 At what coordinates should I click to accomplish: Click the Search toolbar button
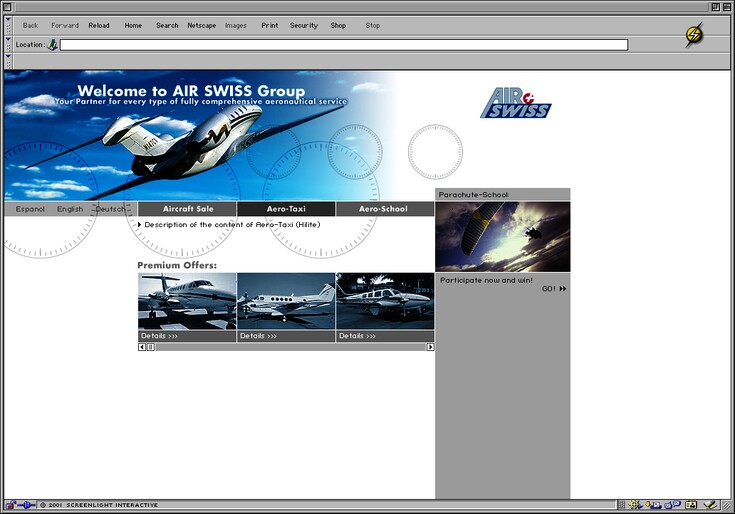[167, 25]
